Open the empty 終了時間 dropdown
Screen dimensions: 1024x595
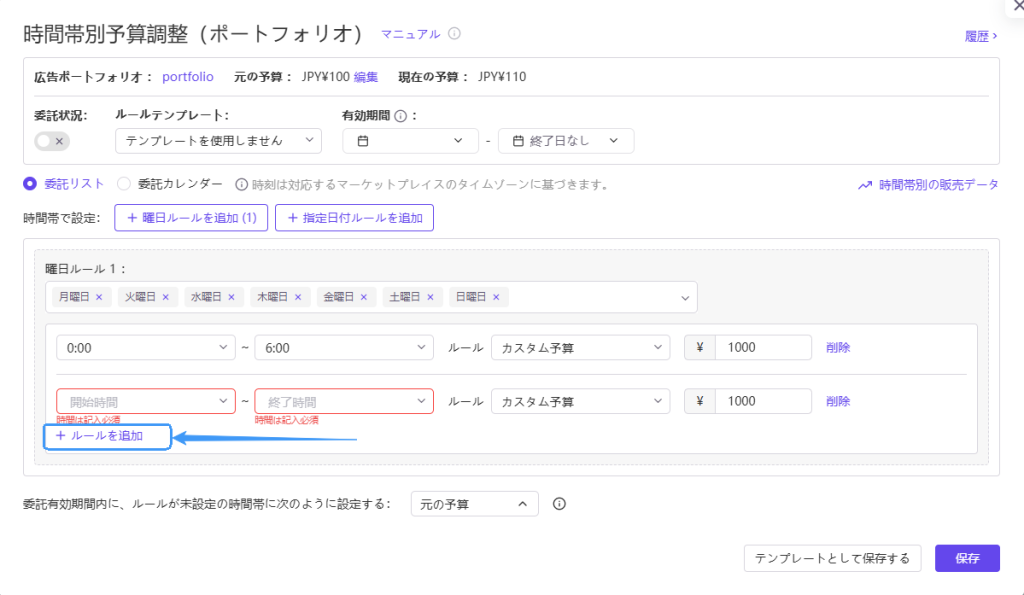tap(344, 401)
